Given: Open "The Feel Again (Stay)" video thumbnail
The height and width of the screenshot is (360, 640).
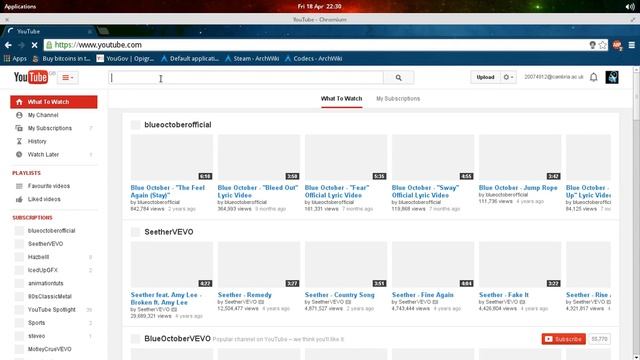Looking at the screenshot, I should (x=171, y=158).
